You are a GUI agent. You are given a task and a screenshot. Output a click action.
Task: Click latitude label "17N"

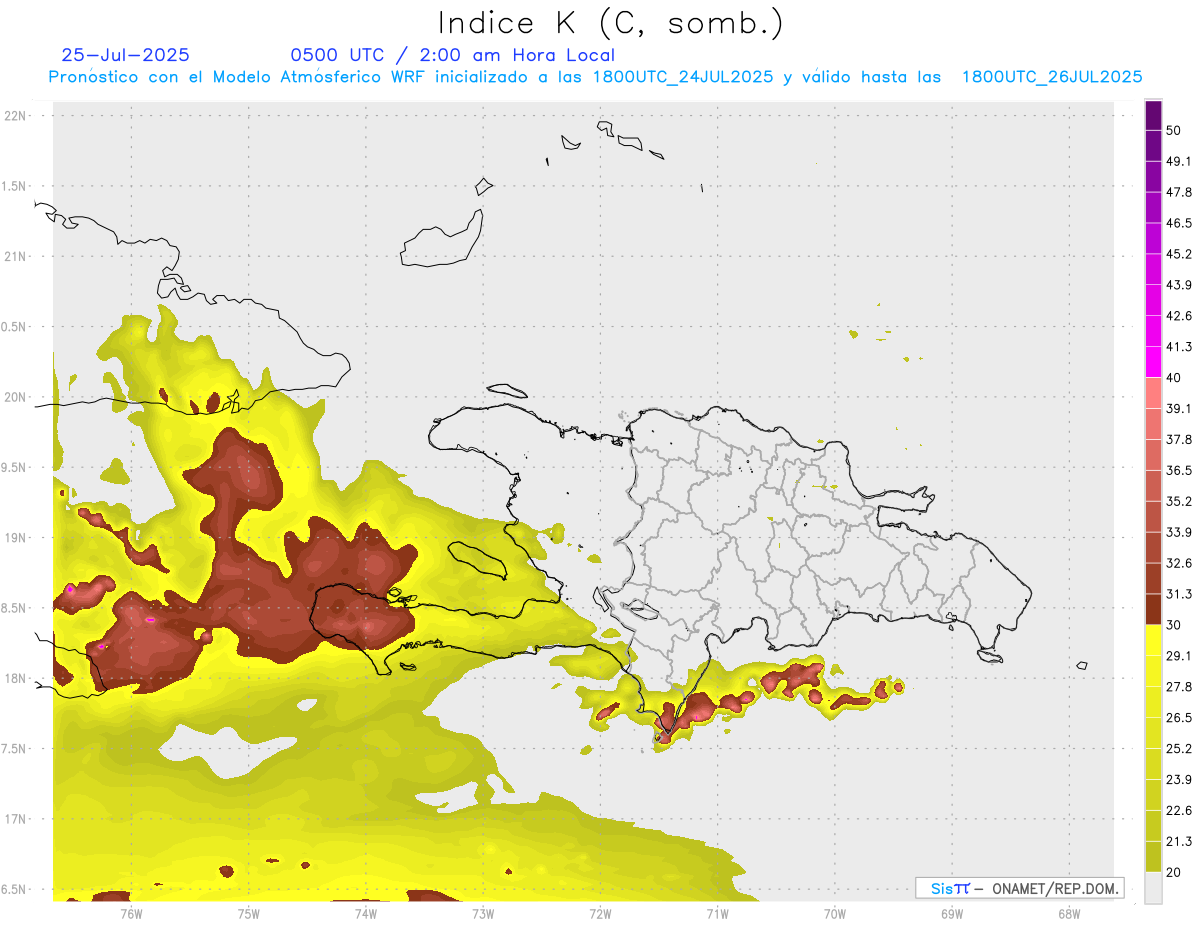15,819
